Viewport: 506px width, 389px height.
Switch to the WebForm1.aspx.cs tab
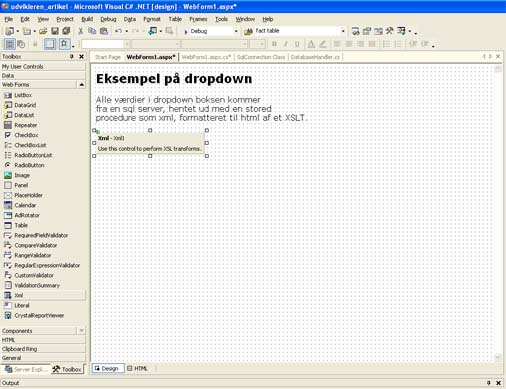point(206,57)
